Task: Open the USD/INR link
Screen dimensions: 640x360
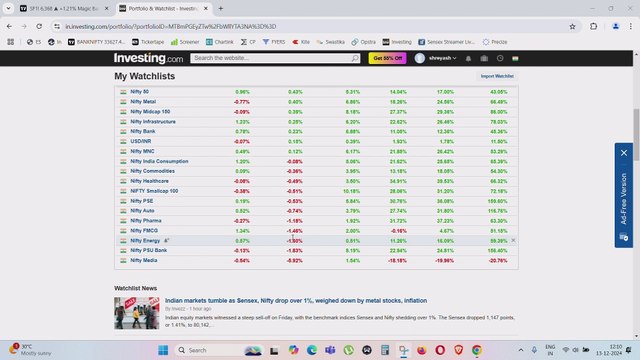Action: click(x=141, y=141)
